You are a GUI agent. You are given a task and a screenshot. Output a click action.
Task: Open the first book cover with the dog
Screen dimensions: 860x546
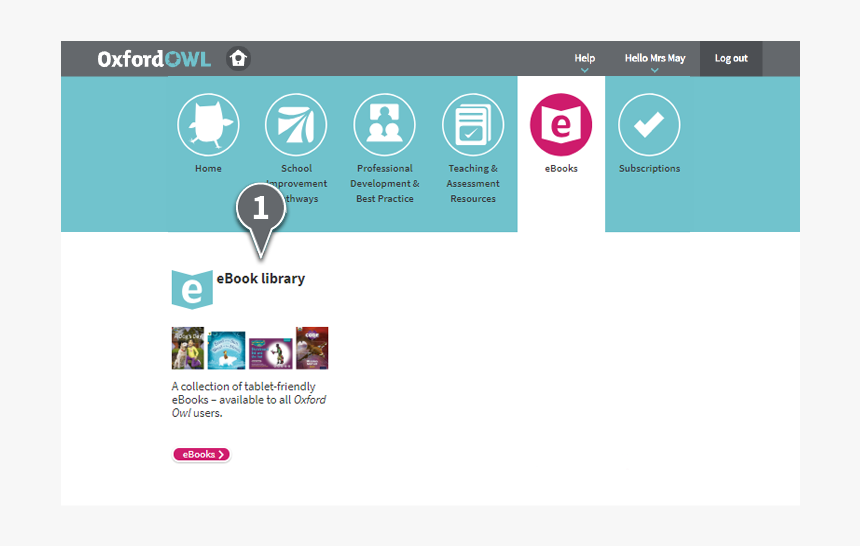188,348
